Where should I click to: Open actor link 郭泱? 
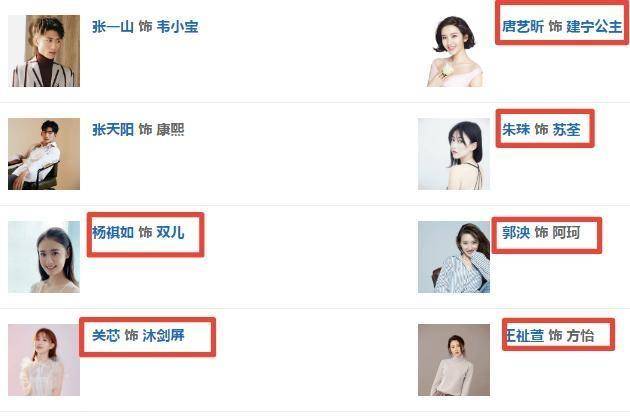point(515,233)
